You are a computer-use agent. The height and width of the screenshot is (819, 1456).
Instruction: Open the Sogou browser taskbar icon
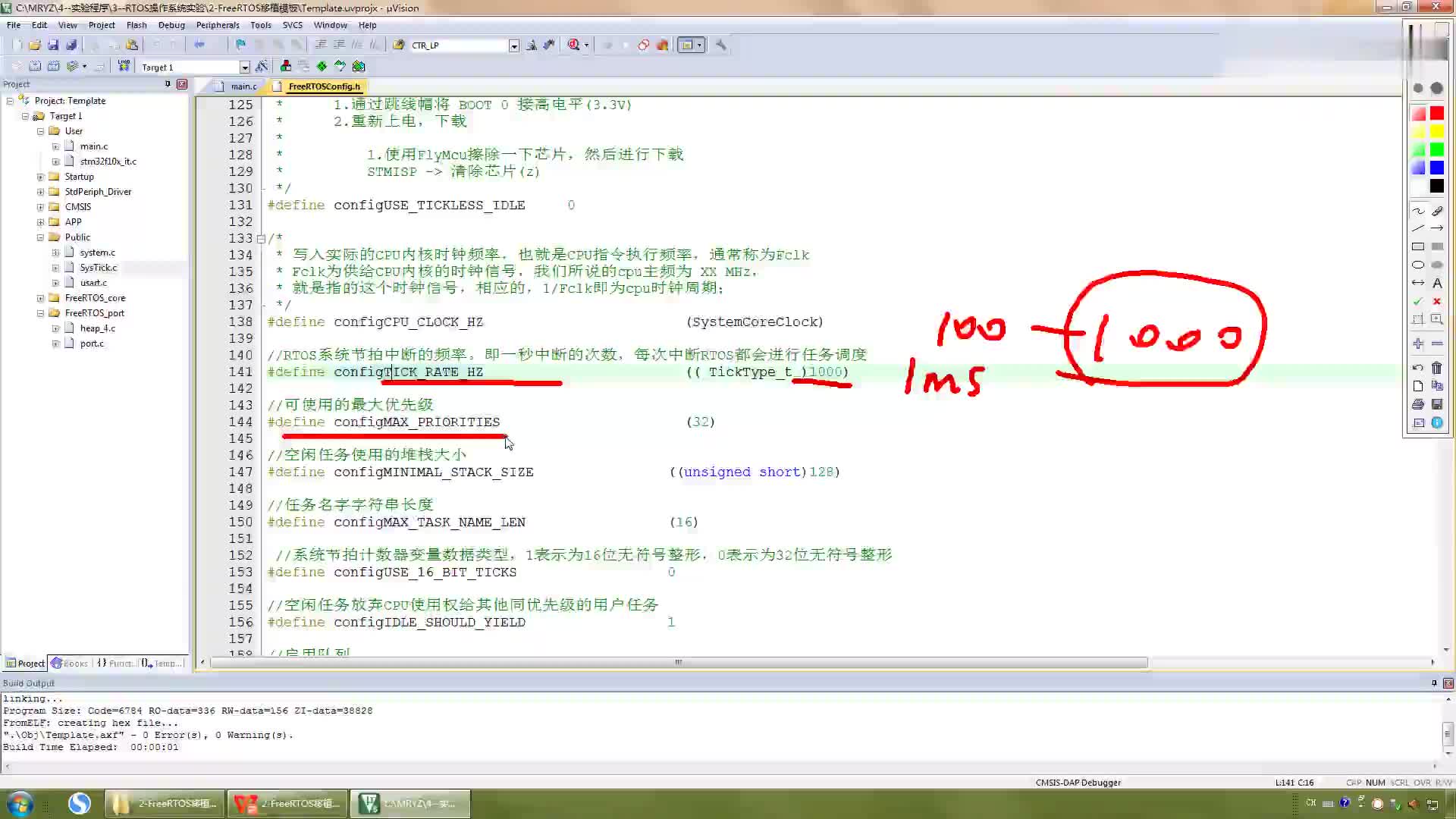click(x=80, y=803)
